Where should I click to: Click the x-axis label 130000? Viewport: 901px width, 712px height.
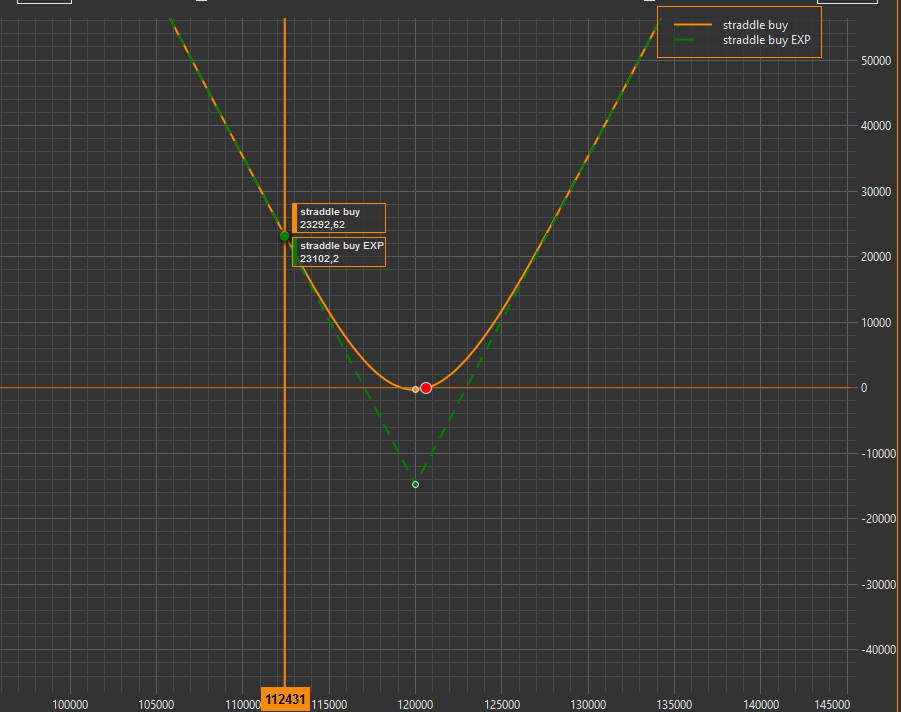(588, 705)
